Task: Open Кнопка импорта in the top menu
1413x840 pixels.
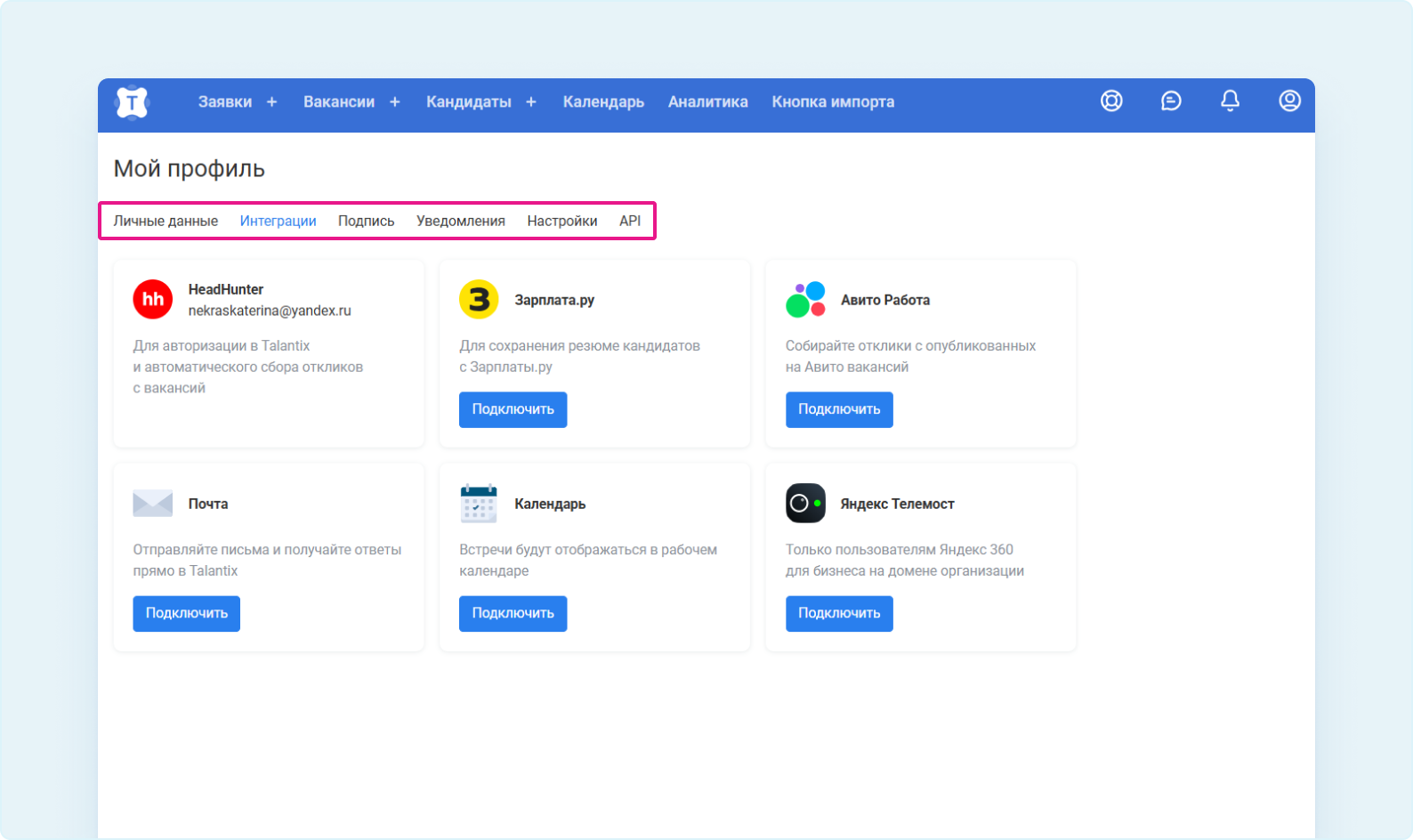Action: [833, 102]
